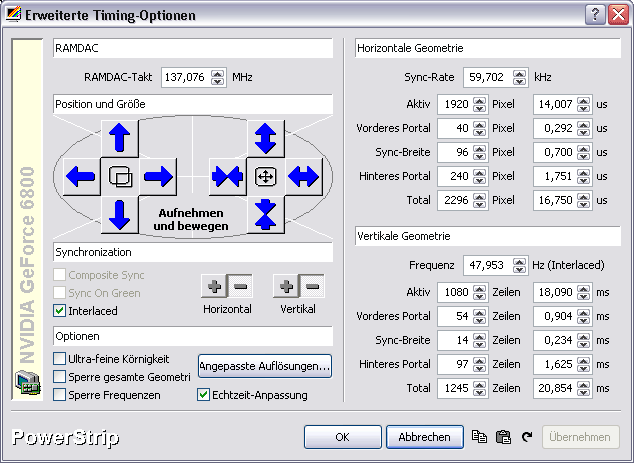Move the picture down with the down arrow

(120, 215)
